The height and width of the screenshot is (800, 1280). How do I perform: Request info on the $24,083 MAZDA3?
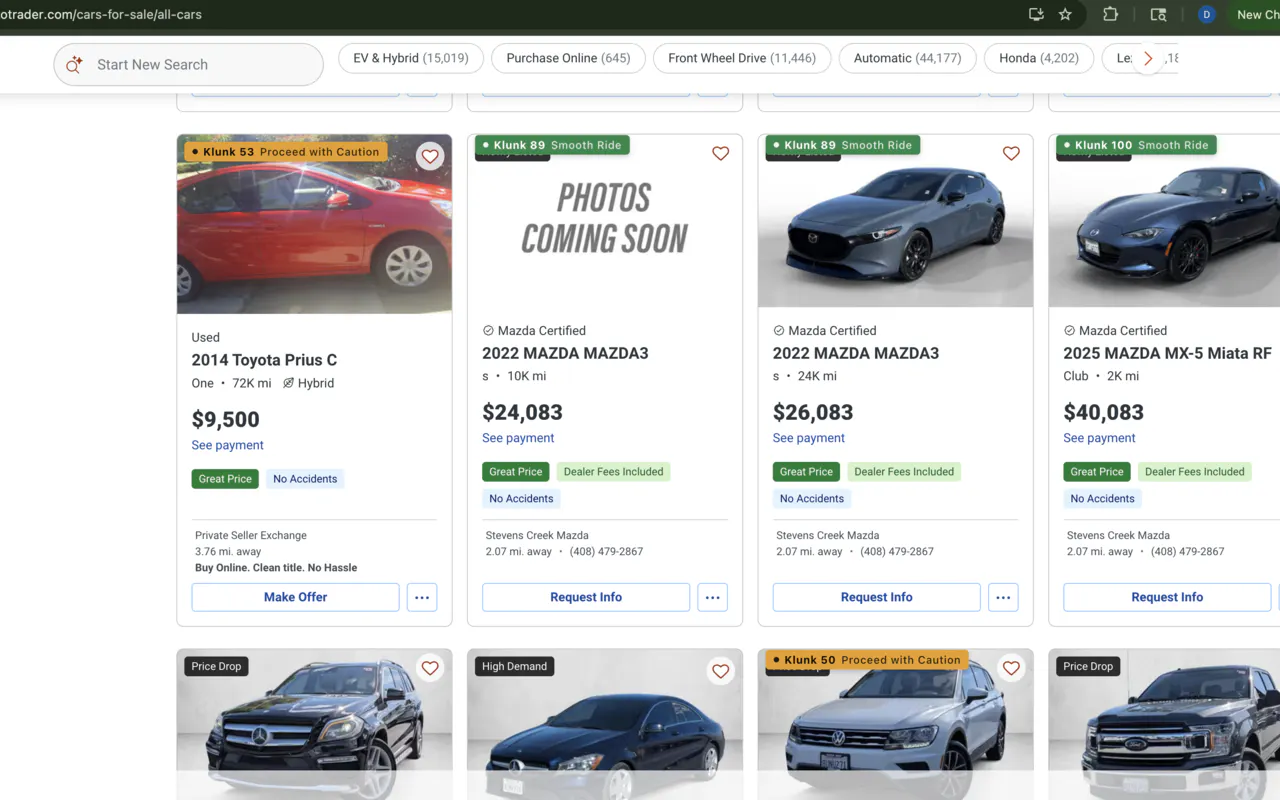[x=586, y=597]
